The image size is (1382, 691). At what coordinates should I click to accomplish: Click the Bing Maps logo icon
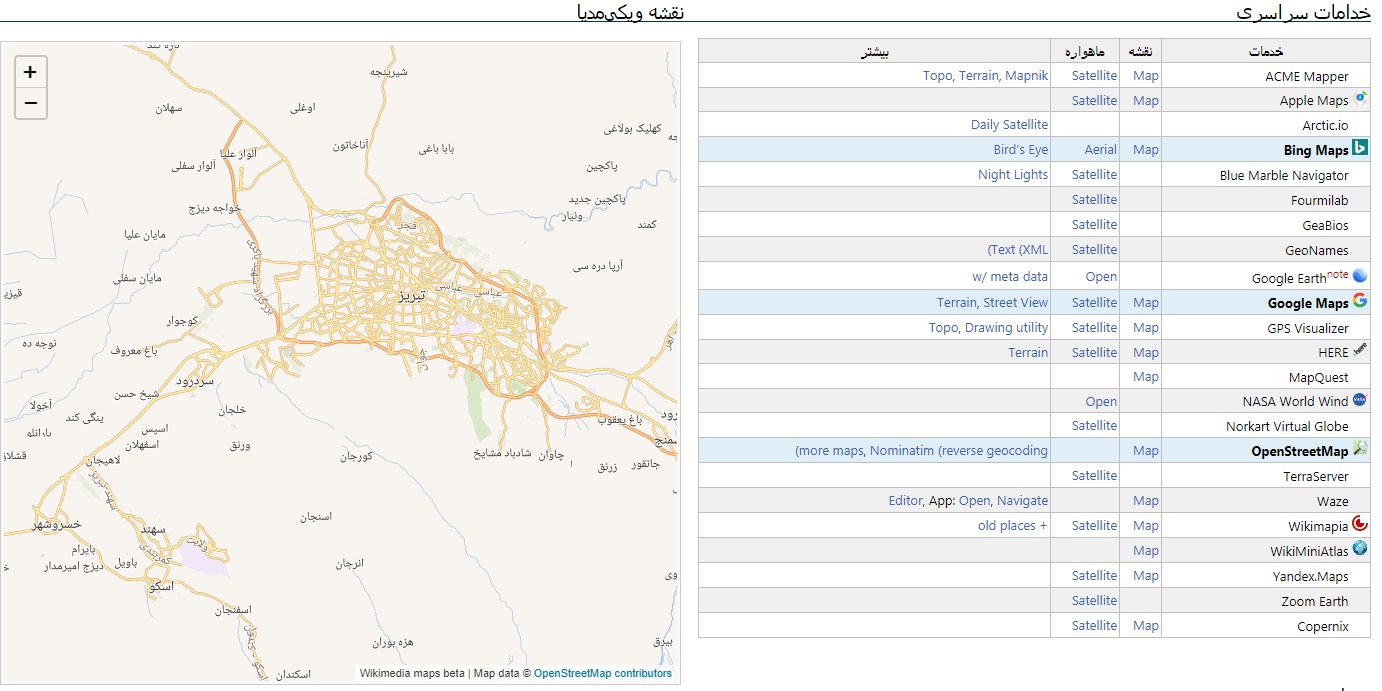[x=1360, y=149]
